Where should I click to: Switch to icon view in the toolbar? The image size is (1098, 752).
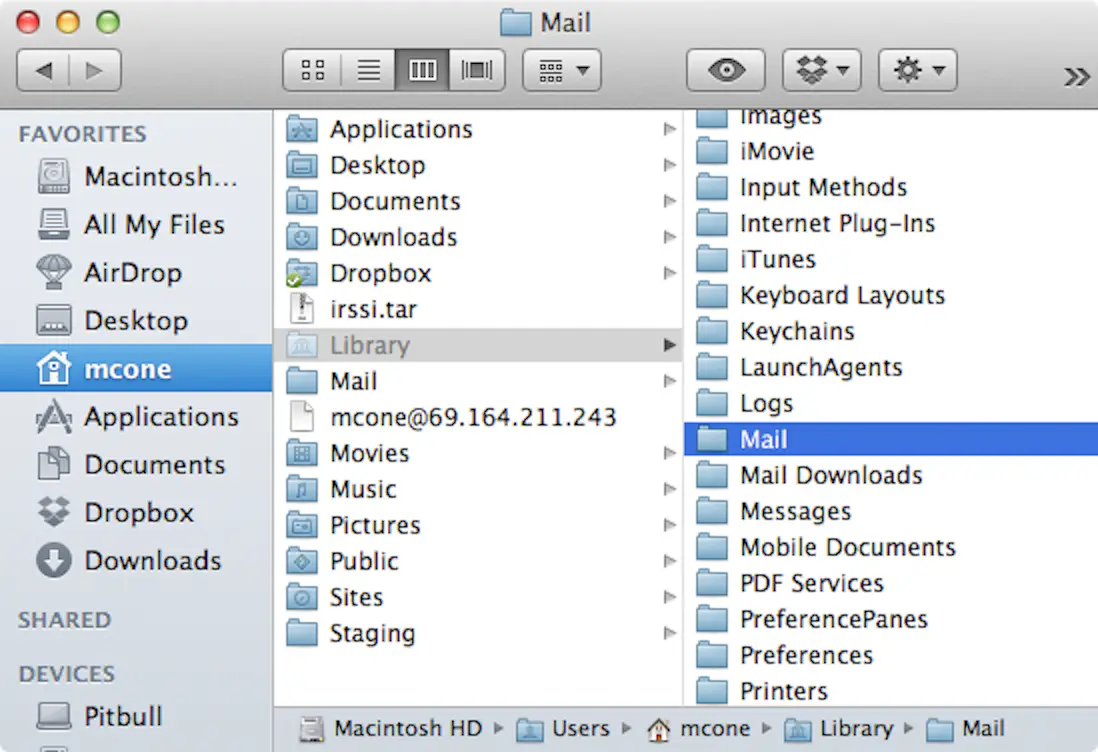click(311, 70)
